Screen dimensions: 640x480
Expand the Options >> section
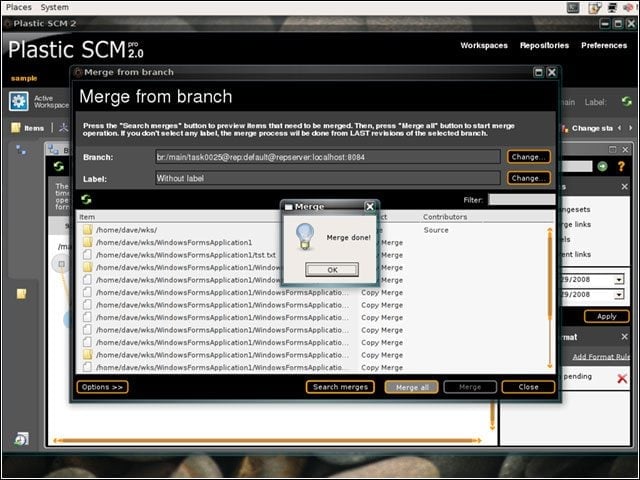[102, 387]
